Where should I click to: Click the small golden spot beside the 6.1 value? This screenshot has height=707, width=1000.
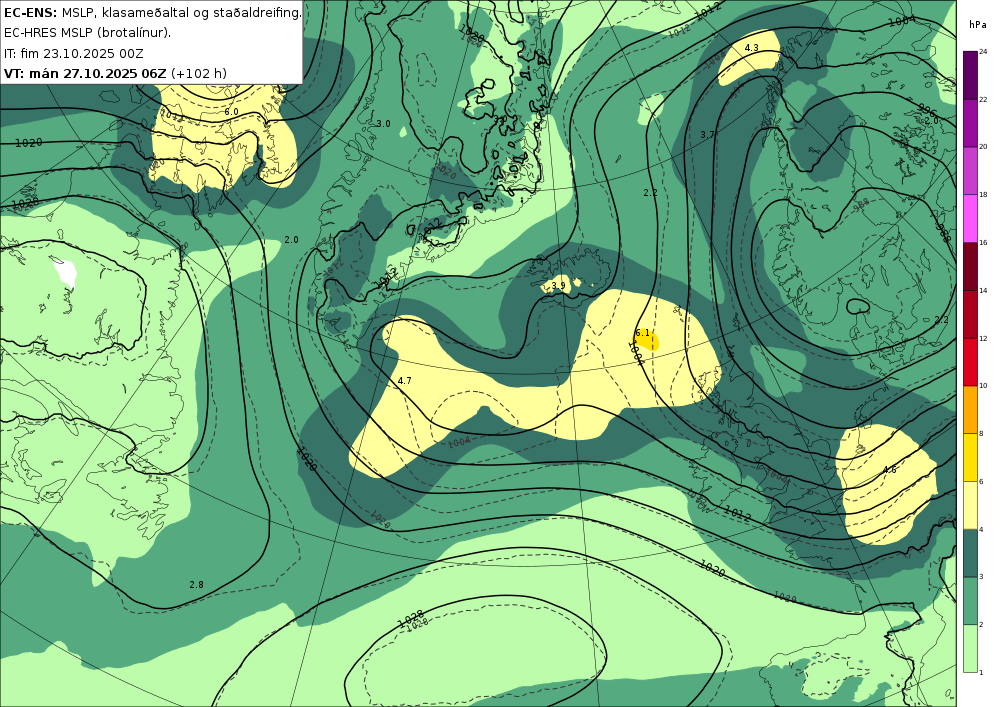[x=651, y=342]
